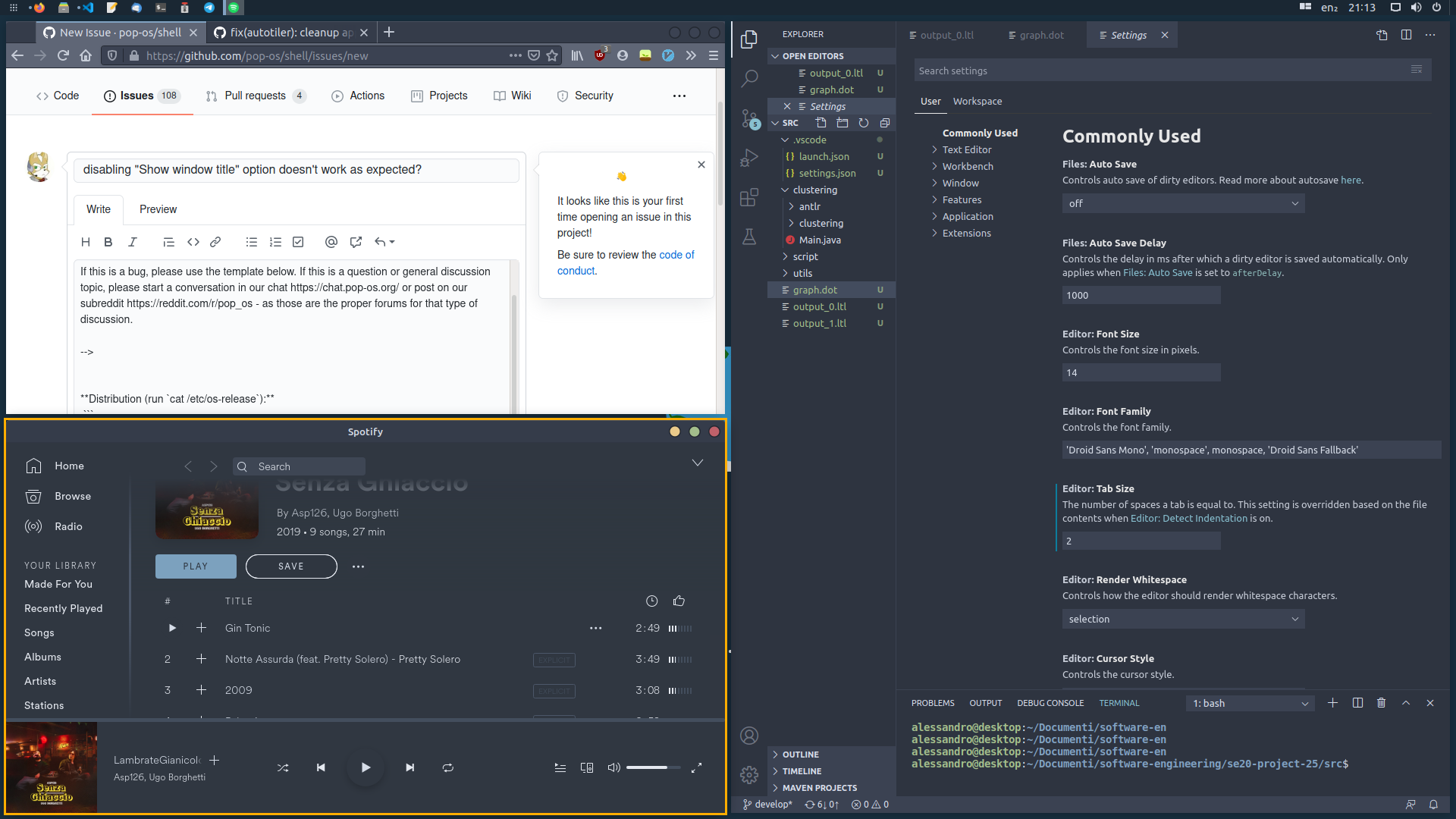This screenshot has width=1456, height=819.
Task: Toggle Spotify full screen mode
Action: click(x=696, y=767)
